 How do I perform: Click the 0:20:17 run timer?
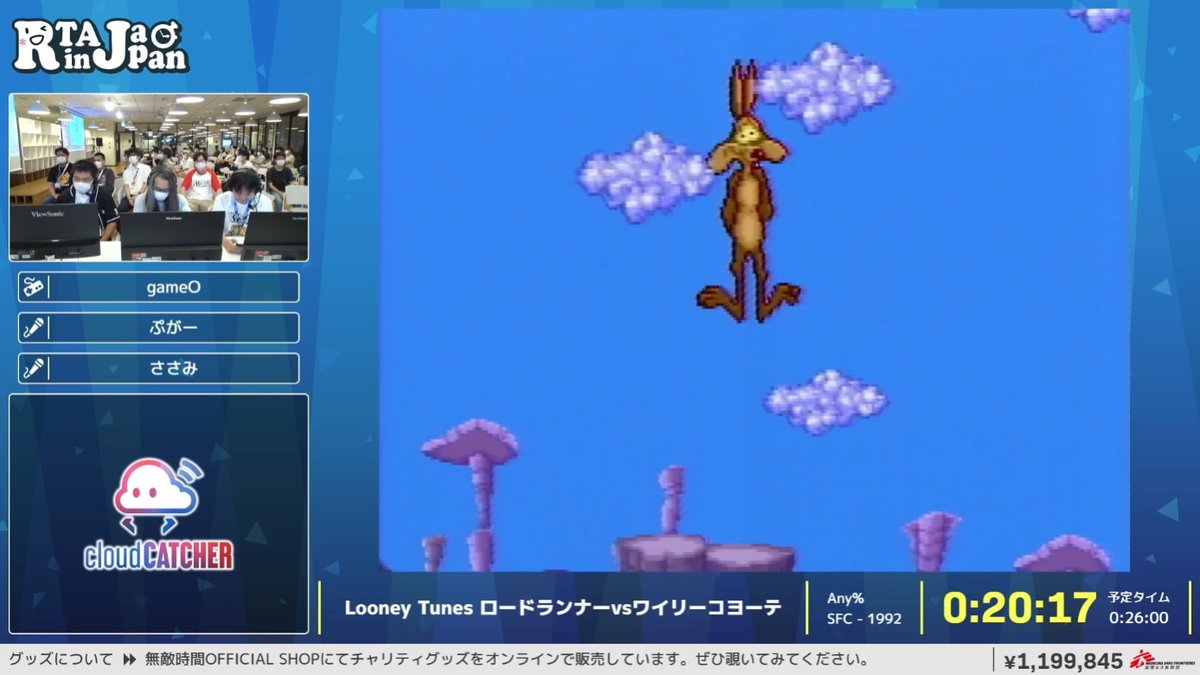pos(1019,607)
